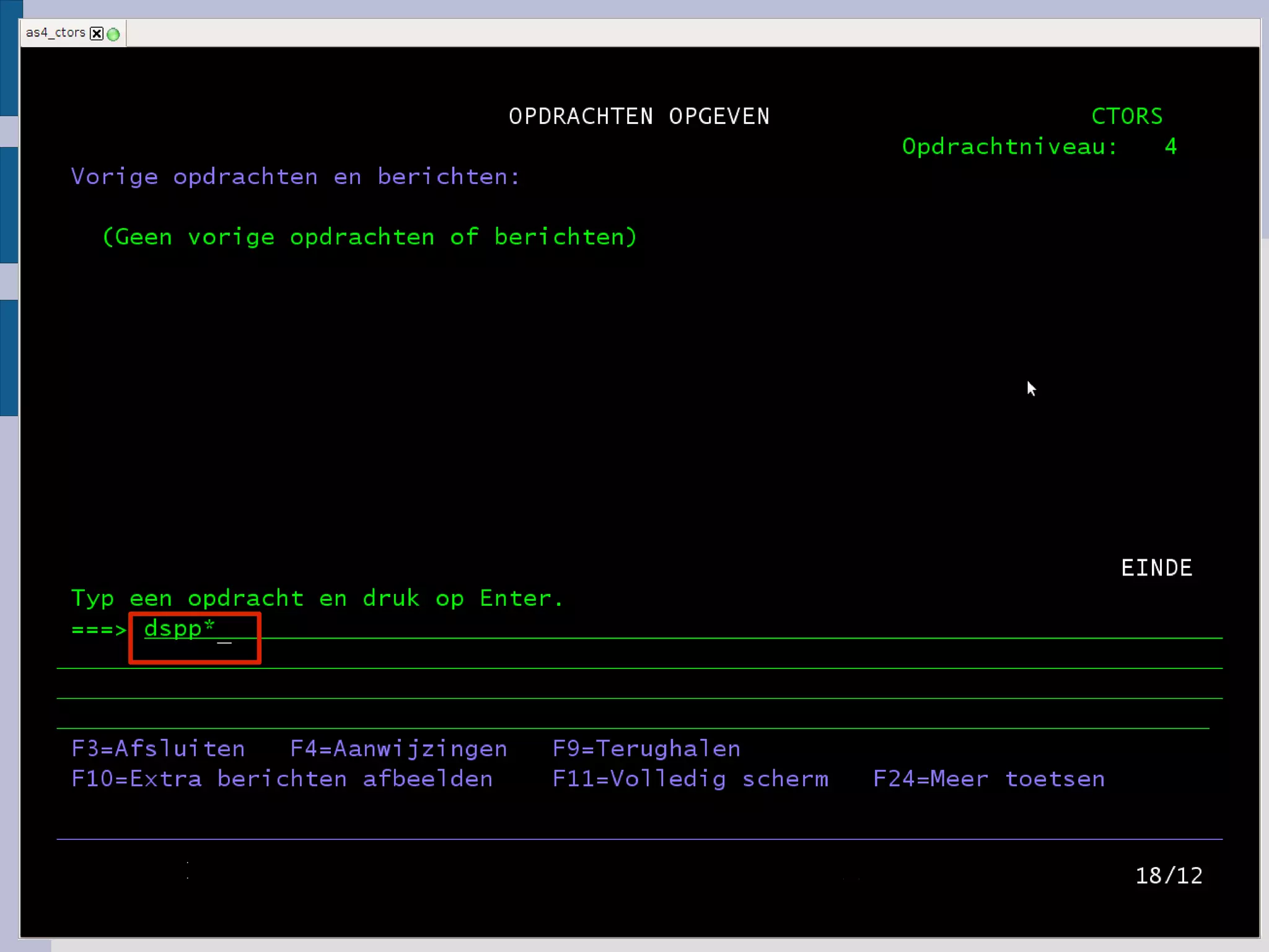Click the command input containing dspp*
The height and width of the screenshot is (952, 1269).
pos(180,629)
